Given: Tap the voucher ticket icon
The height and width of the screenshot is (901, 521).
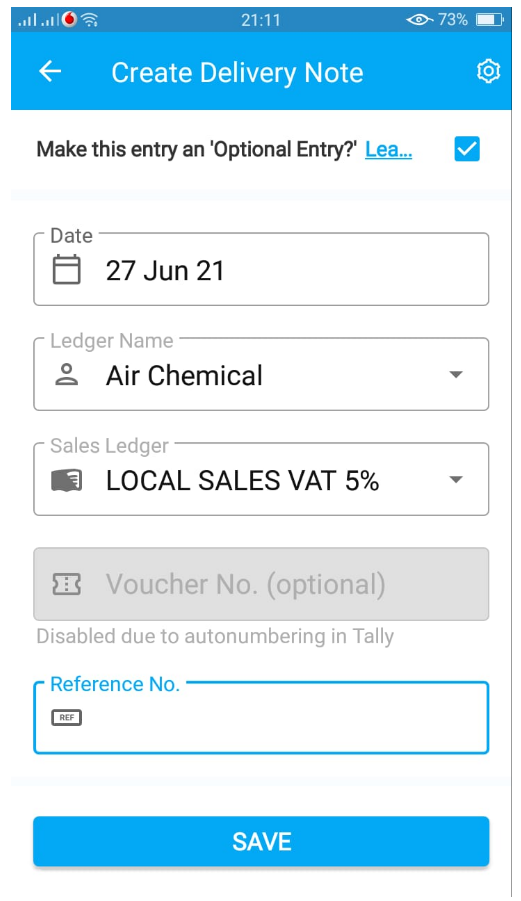Looking at the screenshot, I should 67,584.
